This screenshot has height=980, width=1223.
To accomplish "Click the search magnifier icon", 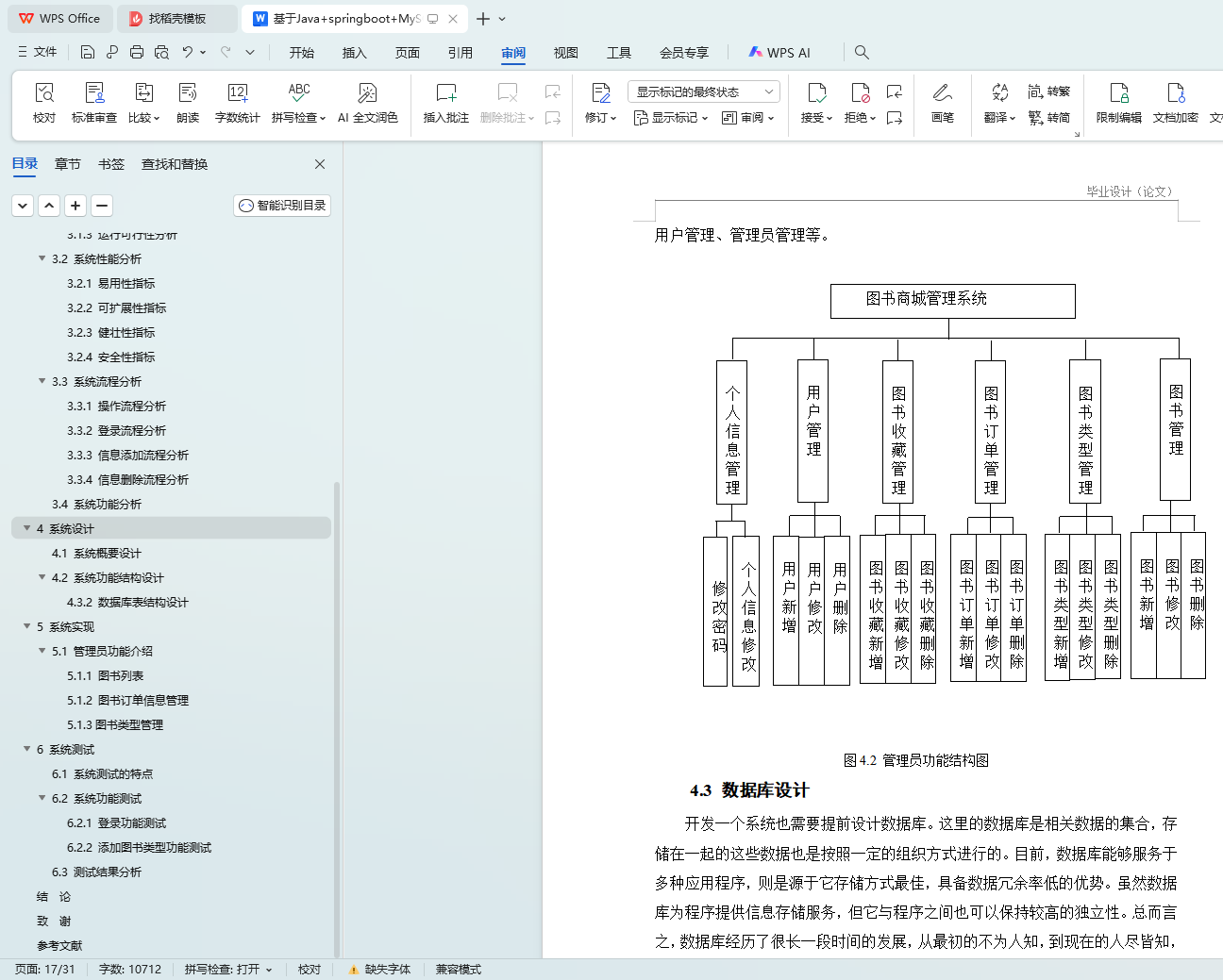I will (862, 52).
